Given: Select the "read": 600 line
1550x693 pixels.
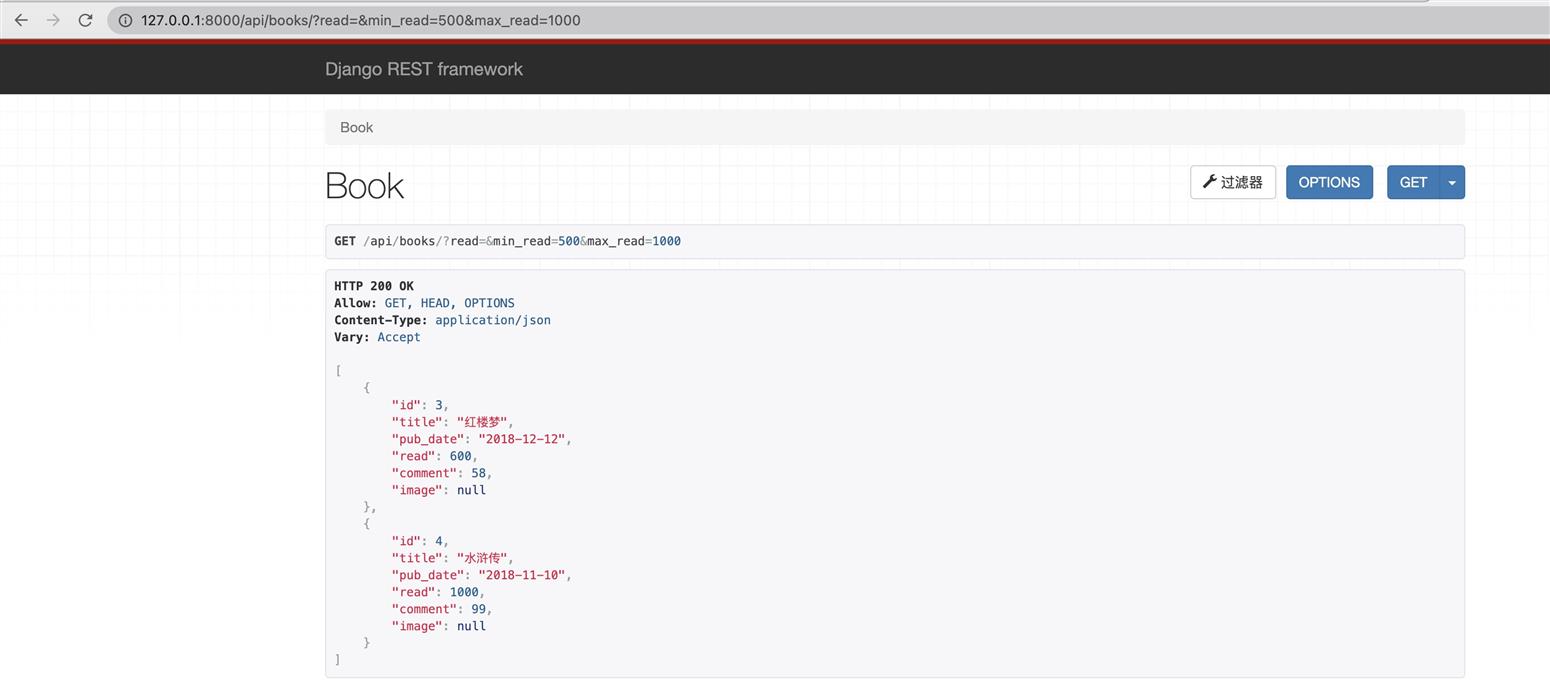Looking at the screenshot, I should [435, 456].
